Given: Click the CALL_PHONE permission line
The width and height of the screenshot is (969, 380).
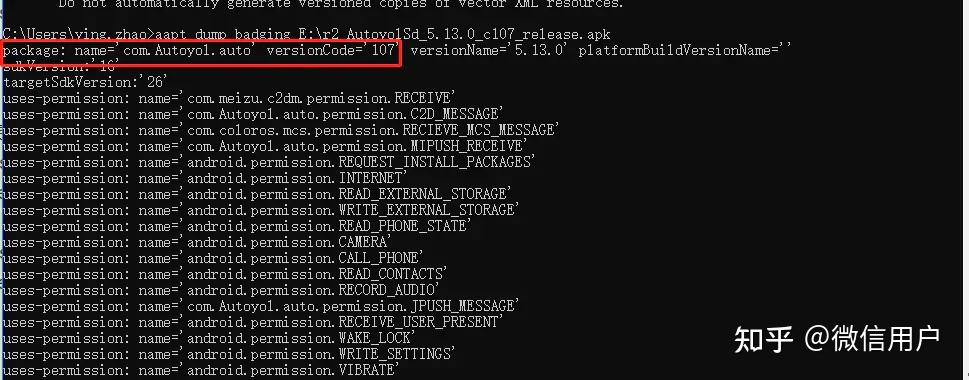Looking at the screenshot, I should pyautogui.click(x=213, y=259).
